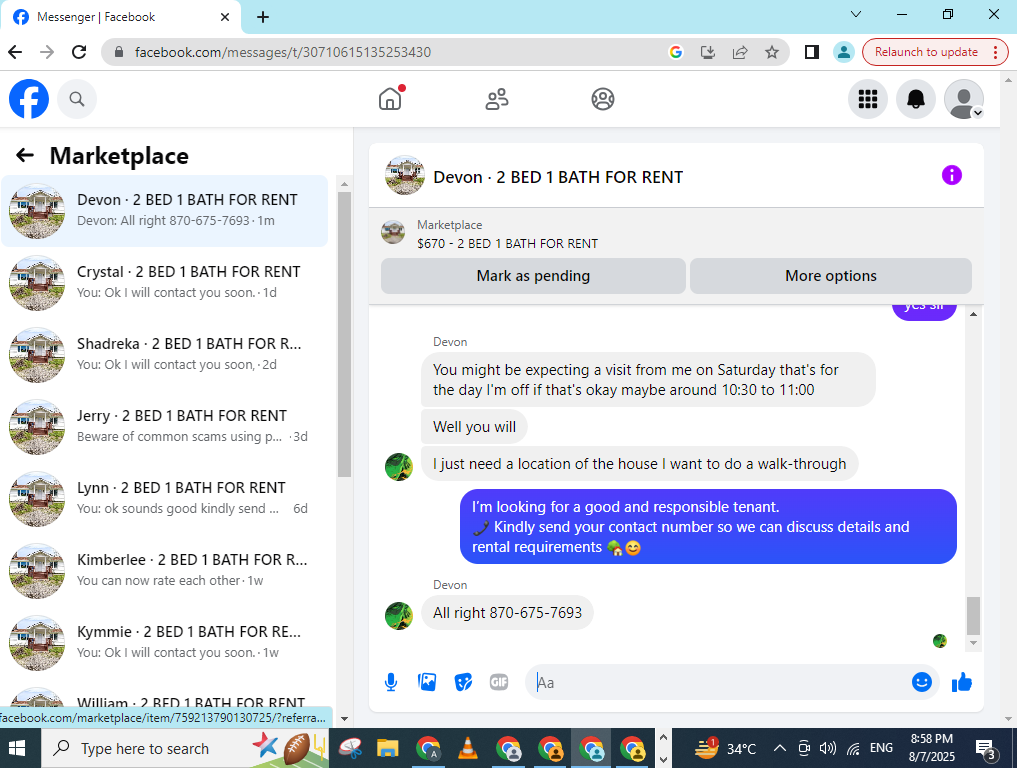
Task: Open the Facebook menu grid icon
Action: (x=868, y=99)
